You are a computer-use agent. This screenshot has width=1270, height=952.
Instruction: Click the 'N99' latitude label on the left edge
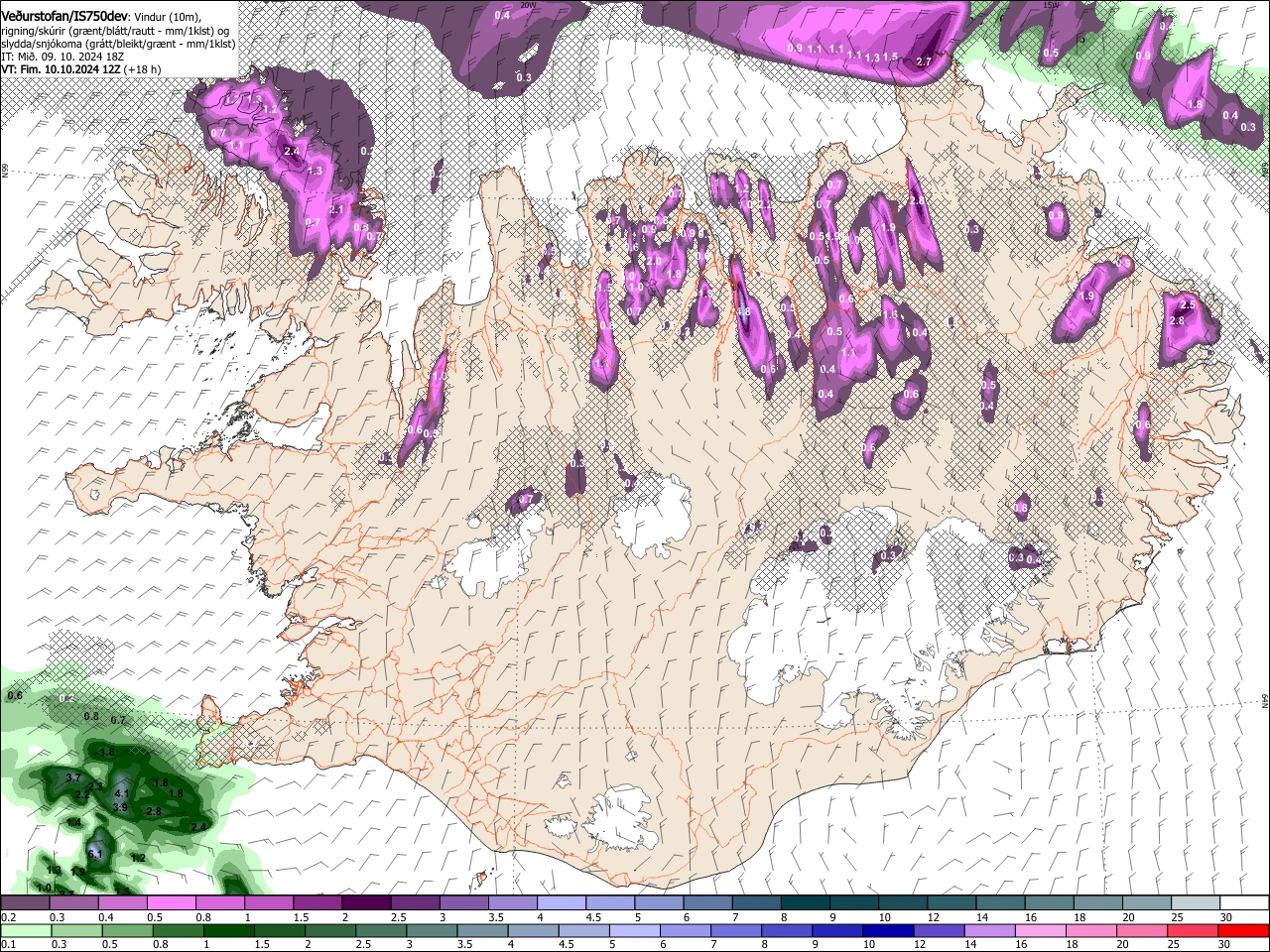click(5, 173)
